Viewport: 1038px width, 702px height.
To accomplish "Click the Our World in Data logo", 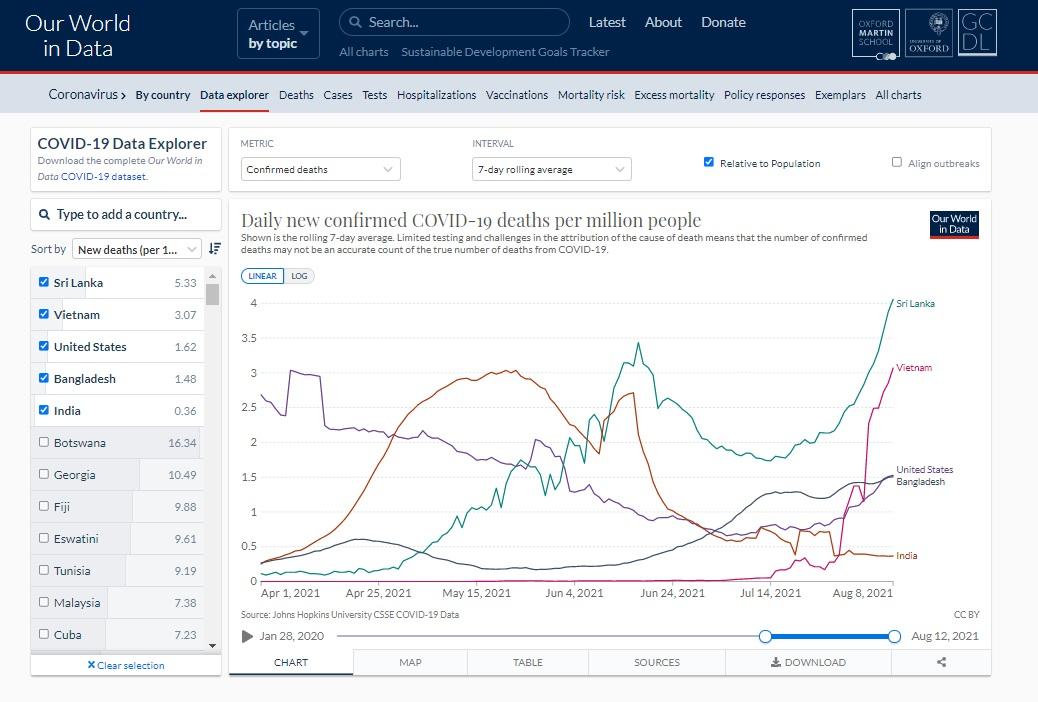I will pyautogui.click(x=77, y=36).
